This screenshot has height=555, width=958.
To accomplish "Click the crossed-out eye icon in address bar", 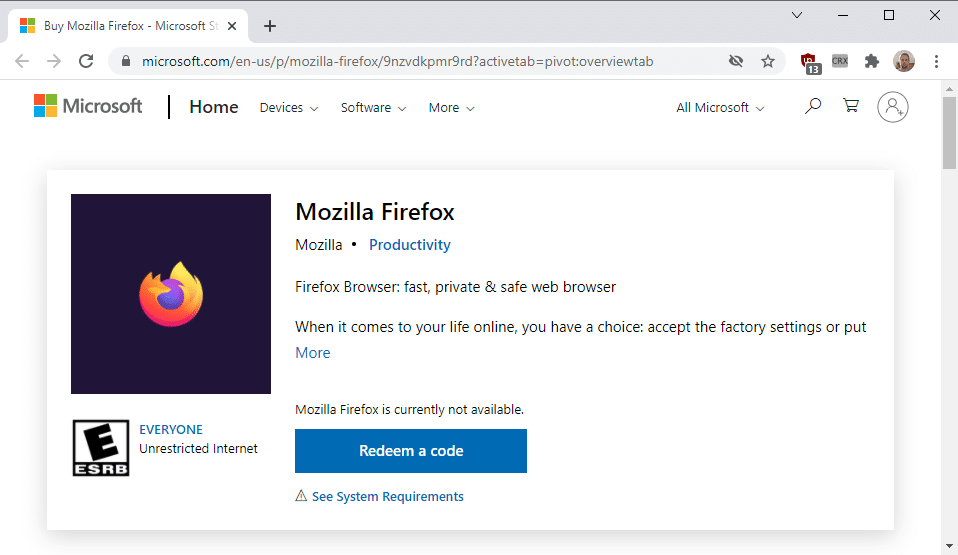I will 736,61.
